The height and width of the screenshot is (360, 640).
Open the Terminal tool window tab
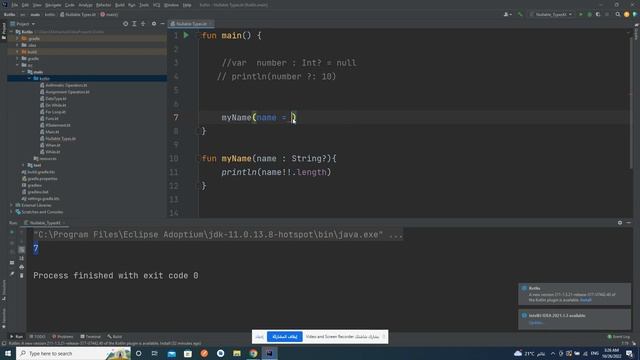[90, 337]
